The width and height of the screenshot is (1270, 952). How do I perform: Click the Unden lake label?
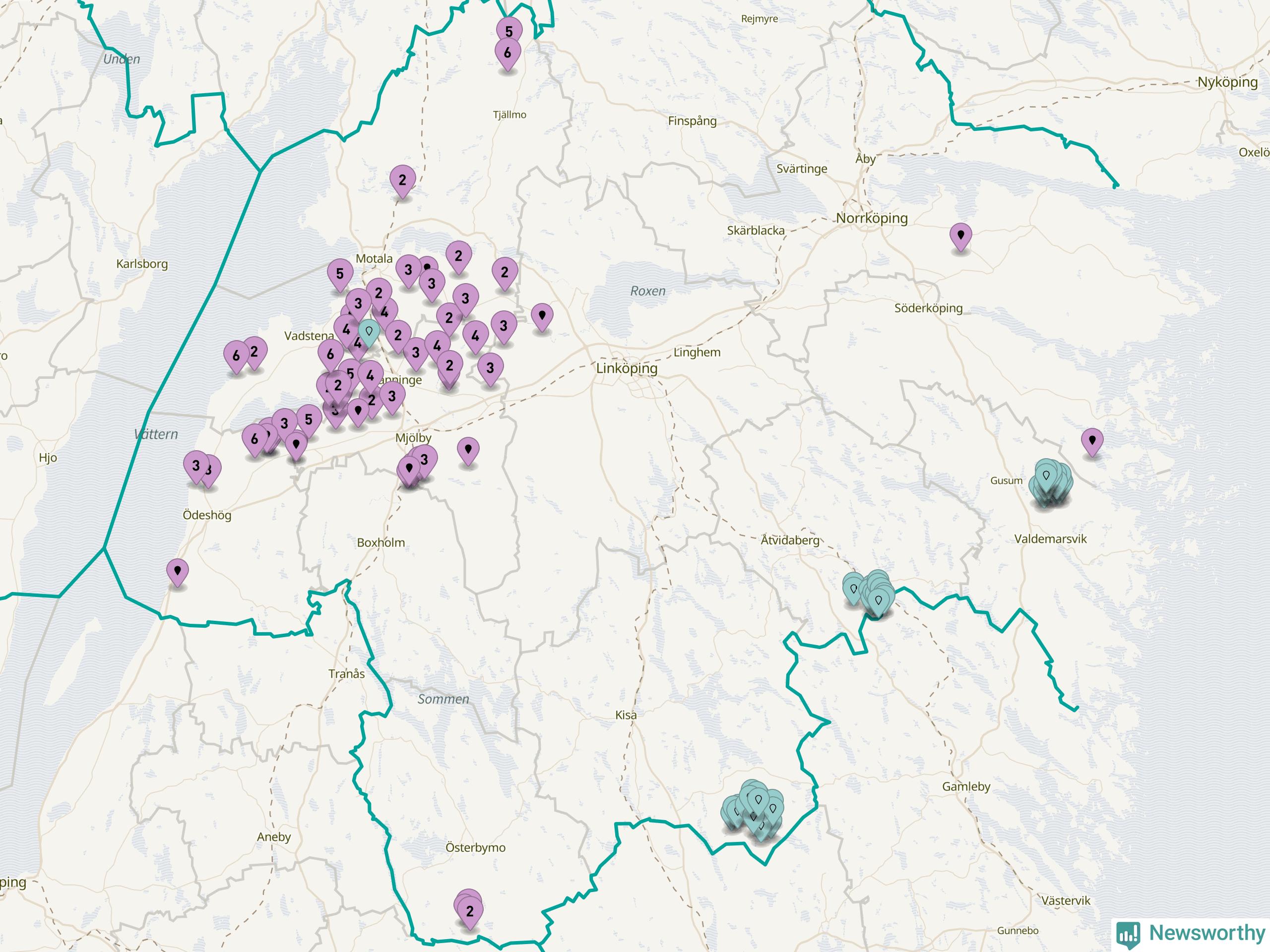(121, 59)
